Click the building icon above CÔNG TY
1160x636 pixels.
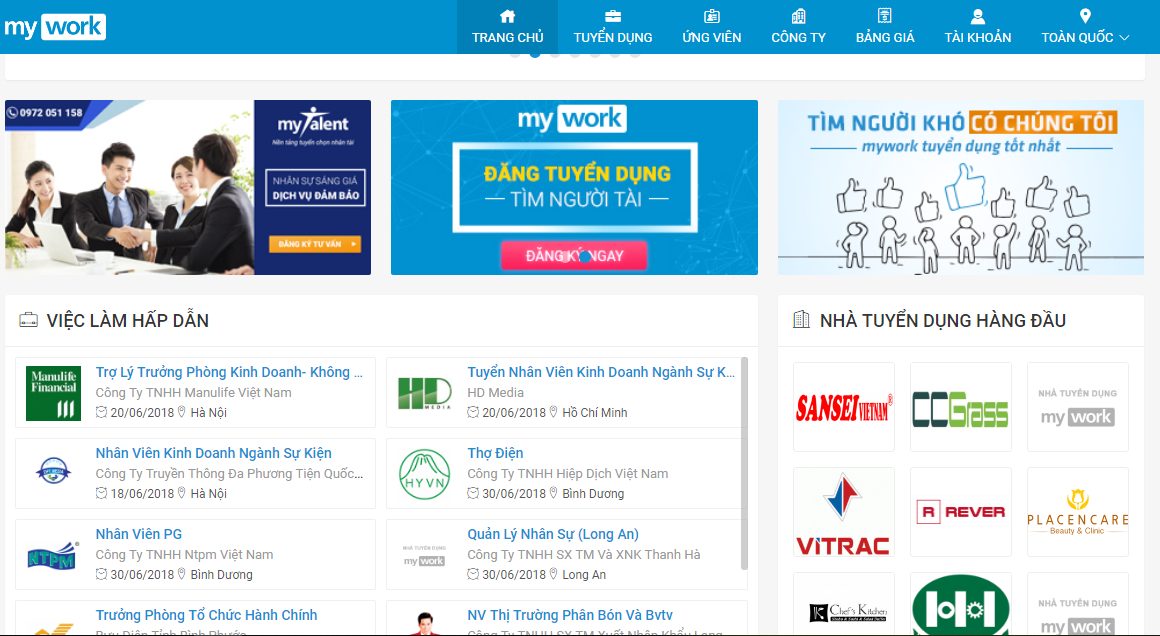(798, 15)
